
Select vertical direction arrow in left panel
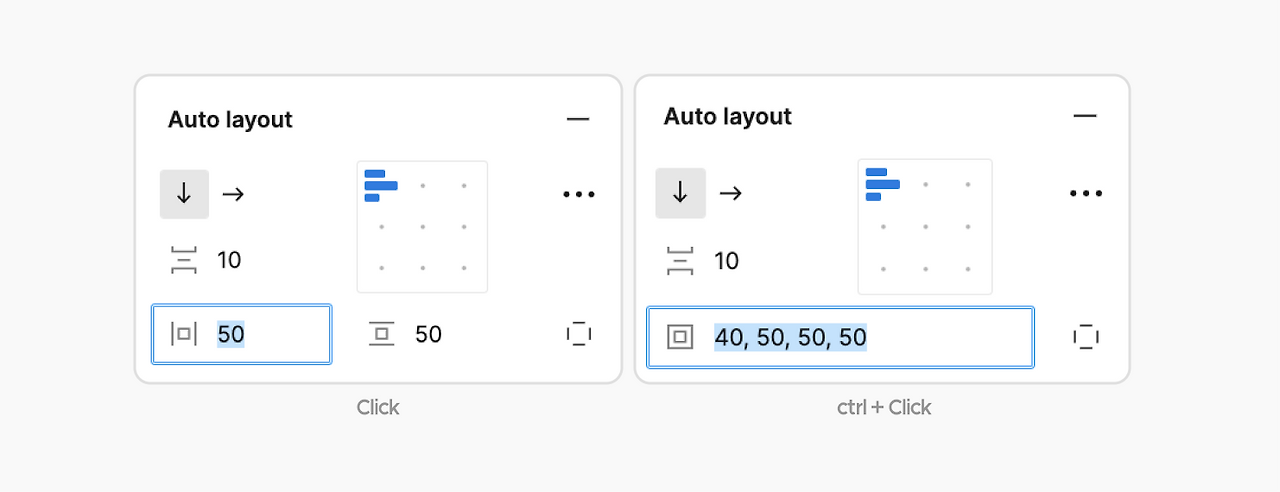184,194
